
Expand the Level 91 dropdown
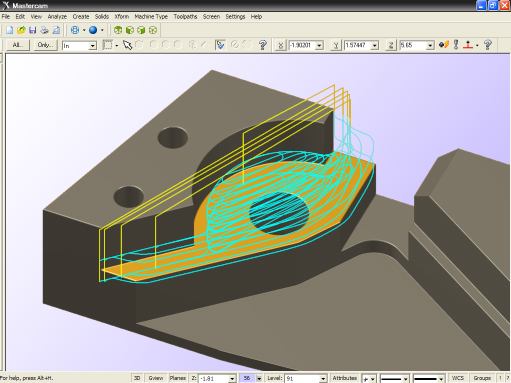(x=323, y=379)
